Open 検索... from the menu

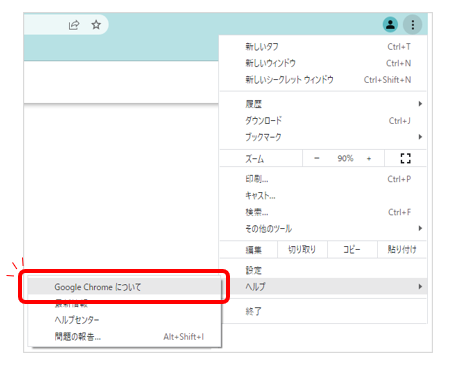pos(323,212)
